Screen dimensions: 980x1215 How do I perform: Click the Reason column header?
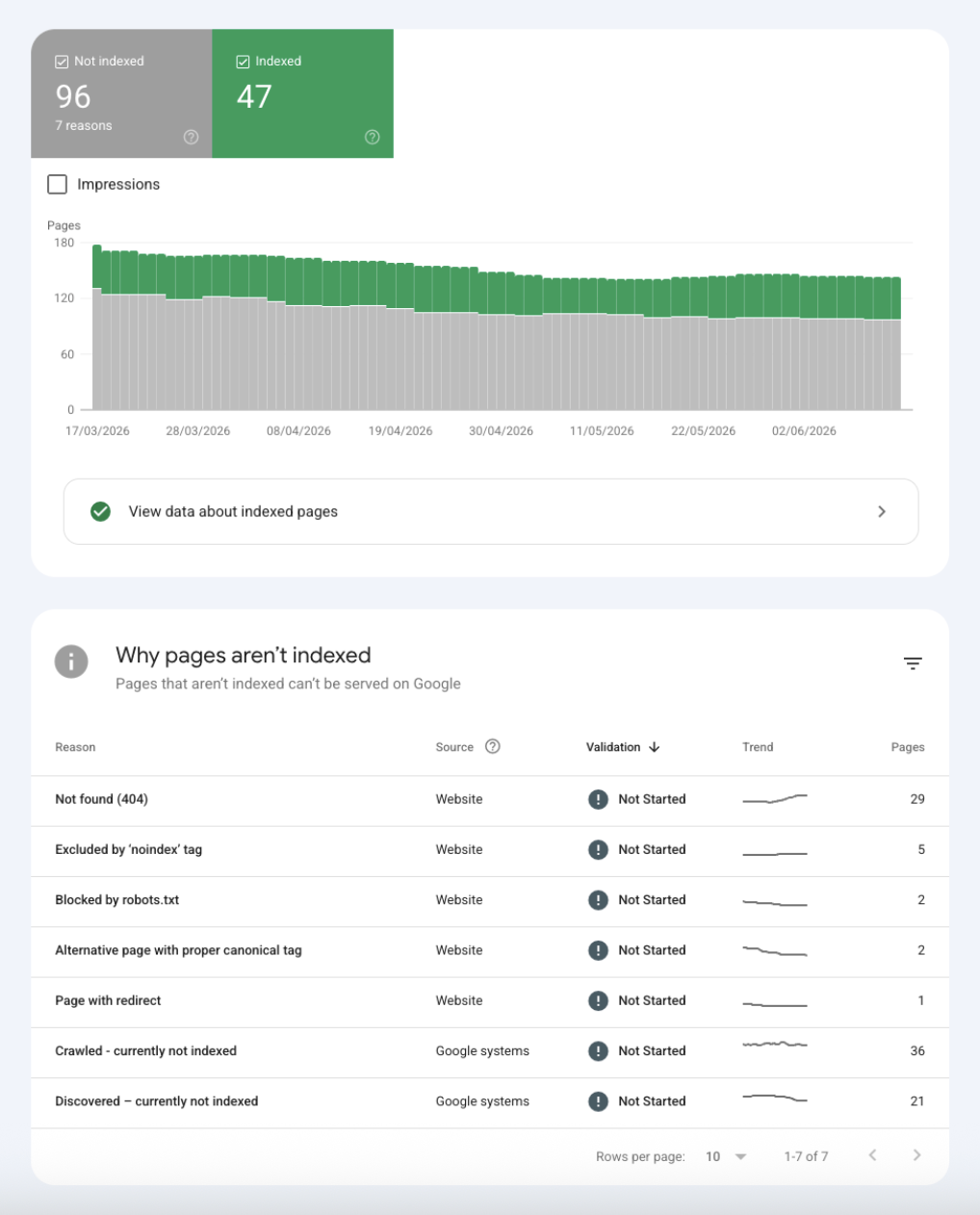point(75,747)
